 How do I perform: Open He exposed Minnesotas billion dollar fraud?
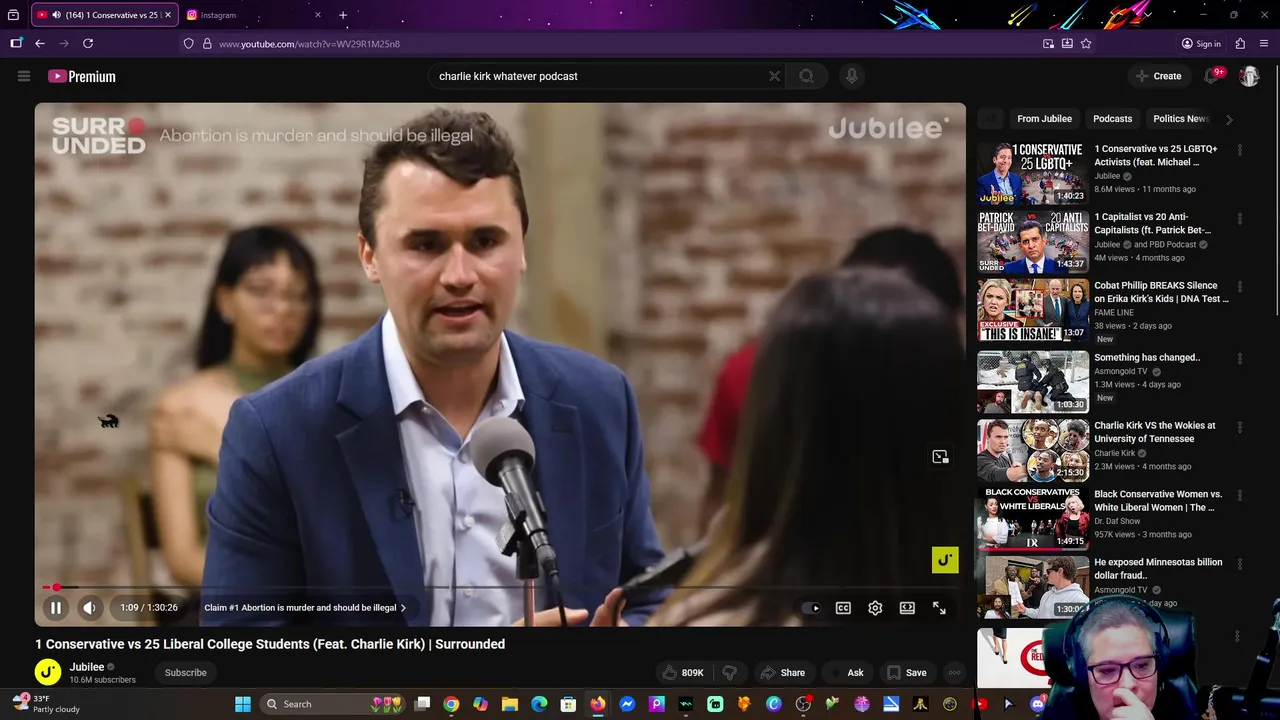click(1158, 568)
